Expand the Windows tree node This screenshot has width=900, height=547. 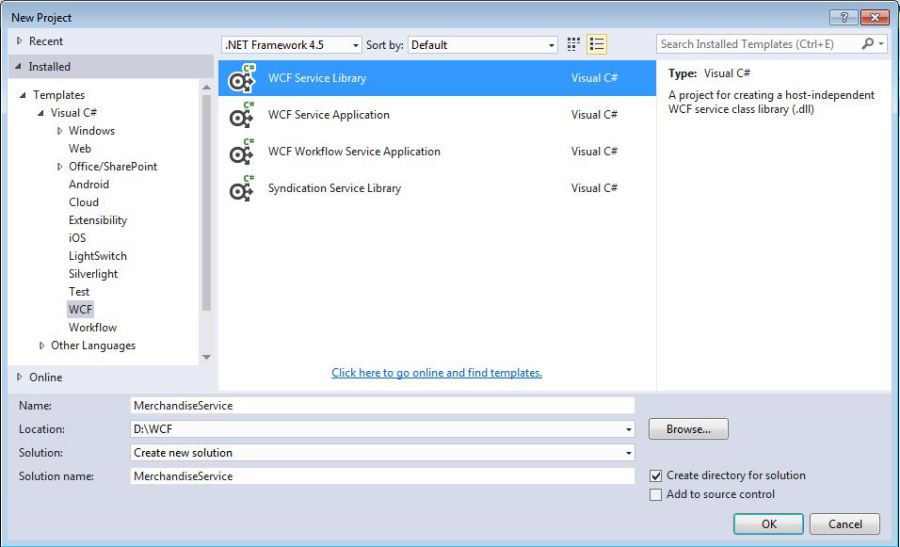59,131
